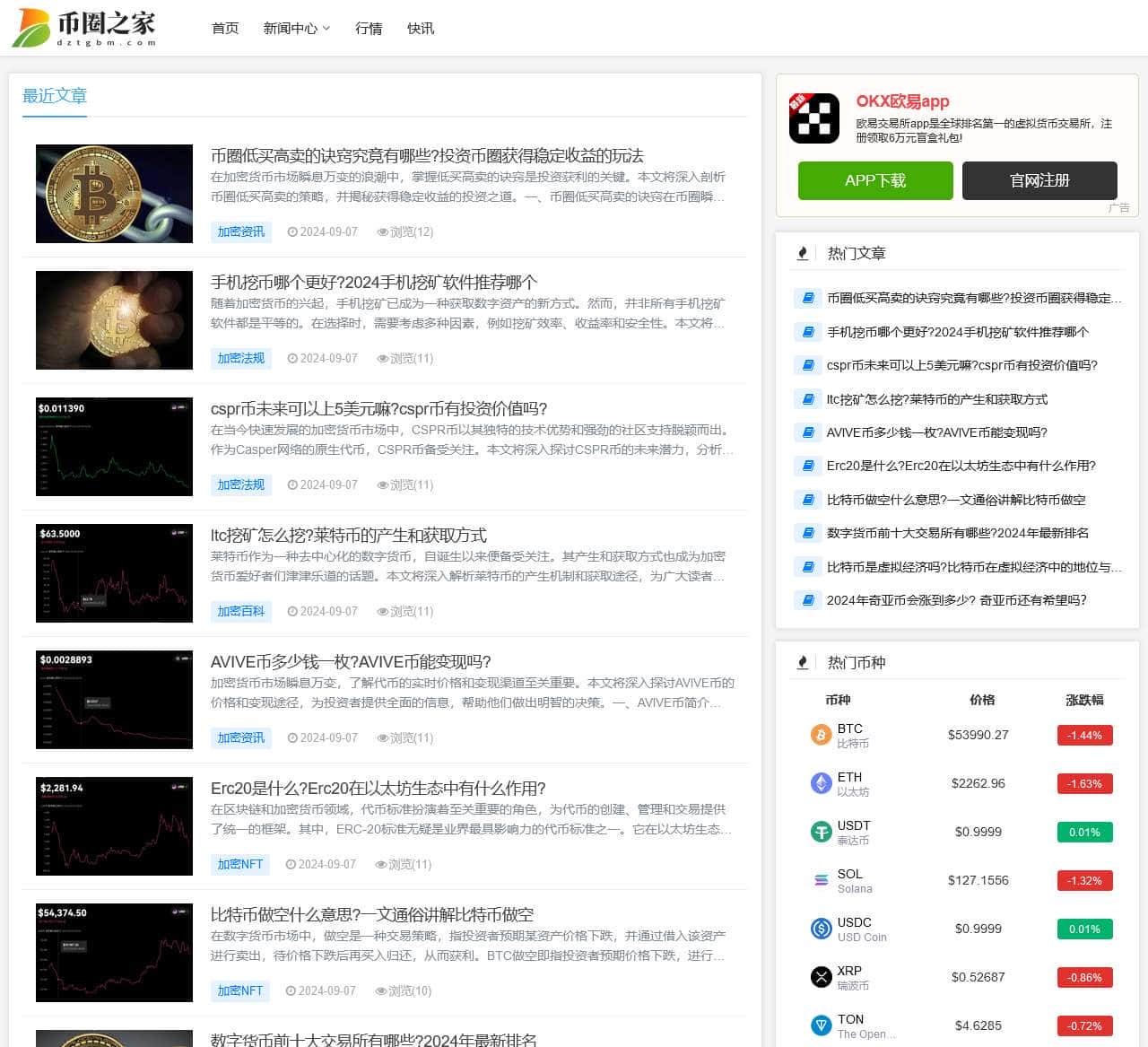Image resolution: width=1148 pixels, height=1047 pixels.
Task: Click document icon beside 比特币做空 hot article
Action: tap(807, 500)
